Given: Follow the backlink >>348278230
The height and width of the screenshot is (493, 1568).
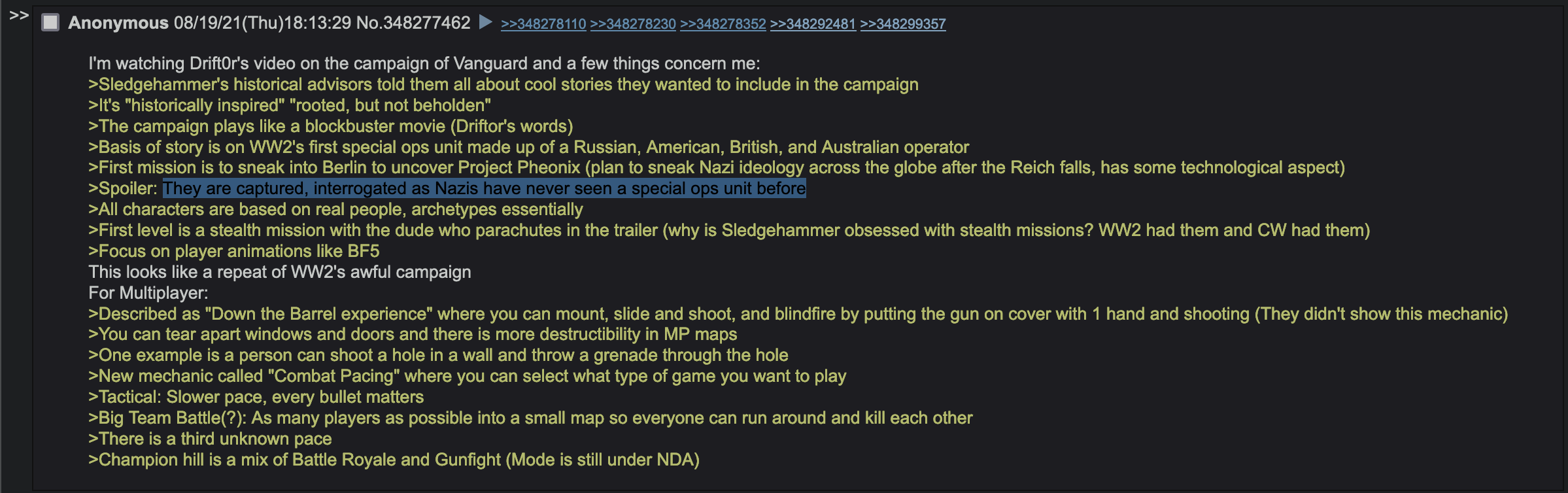Looking at the screenshot, I should pos(633,24).
